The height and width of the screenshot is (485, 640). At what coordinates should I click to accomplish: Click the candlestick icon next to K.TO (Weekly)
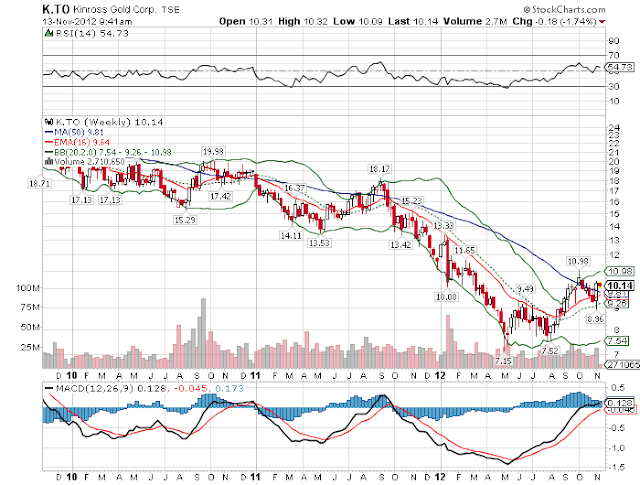(x=49, y=122)
